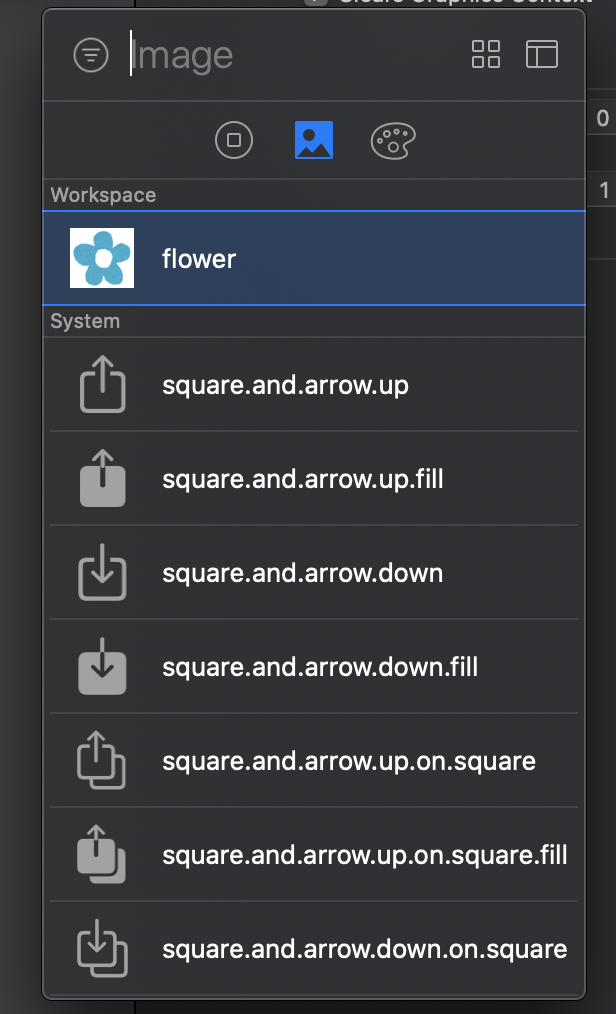
Task: Select square.and.arrow.down icon
Action: 102,572
